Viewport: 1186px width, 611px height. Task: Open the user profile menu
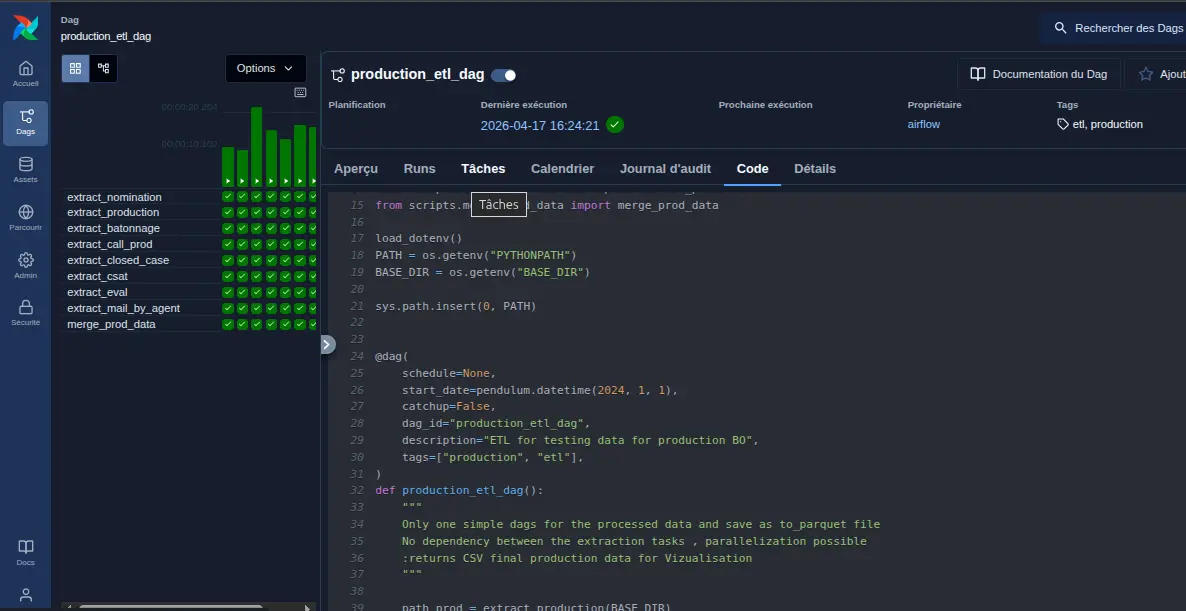click(x=26, y=595)
